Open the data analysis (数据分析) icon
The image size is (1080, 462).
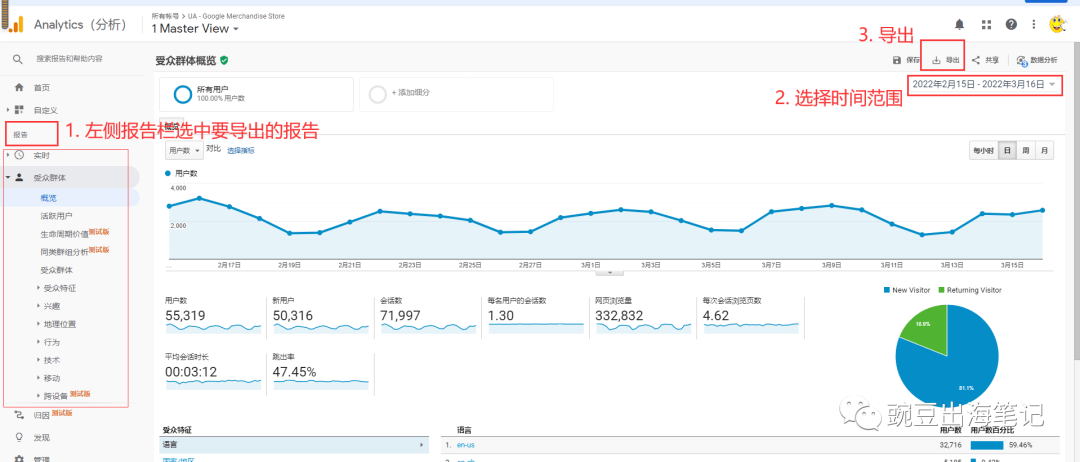[x=1022, y=60]
